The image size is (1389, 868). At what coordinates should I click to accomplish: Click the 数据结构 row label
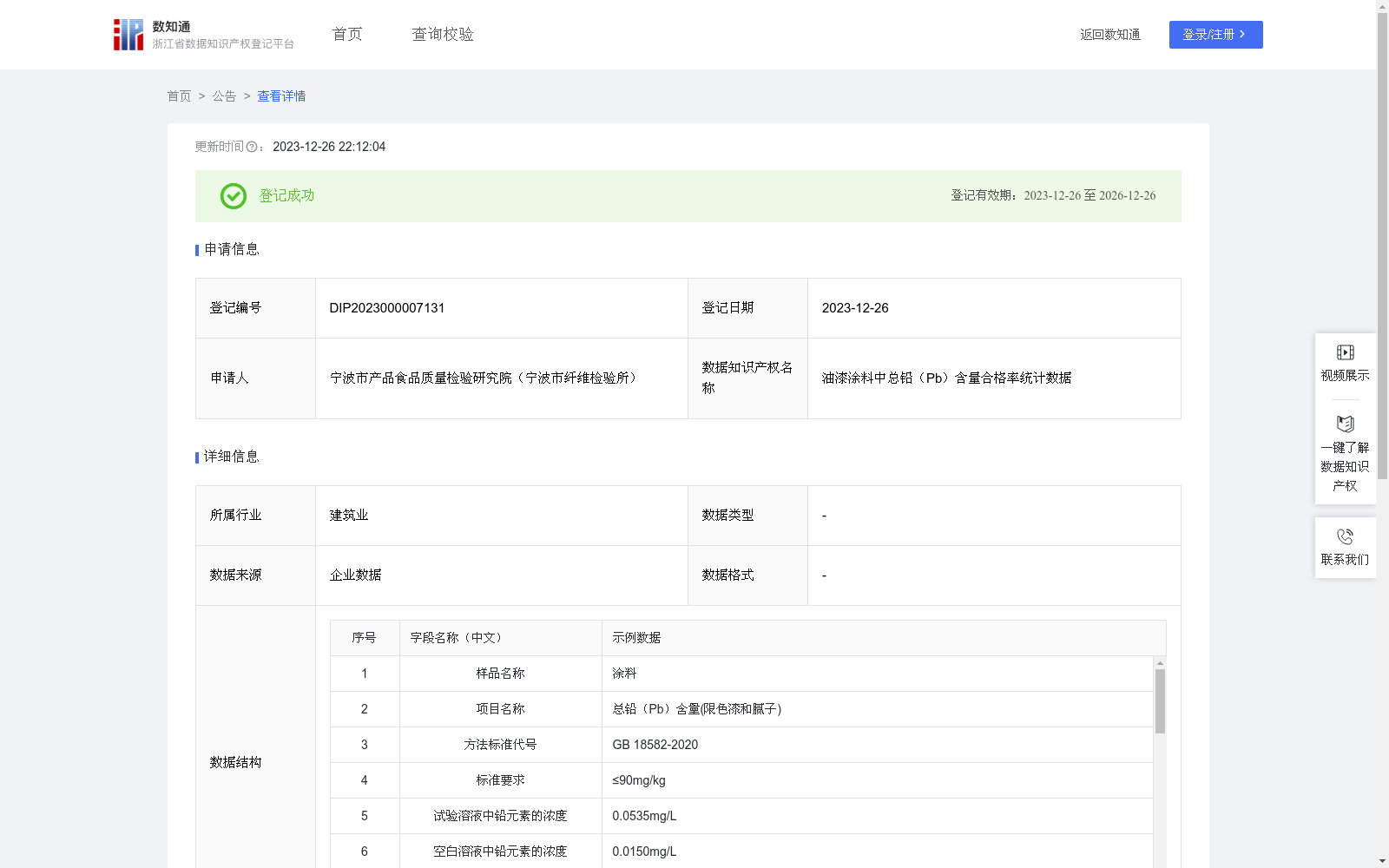point(235,763)
